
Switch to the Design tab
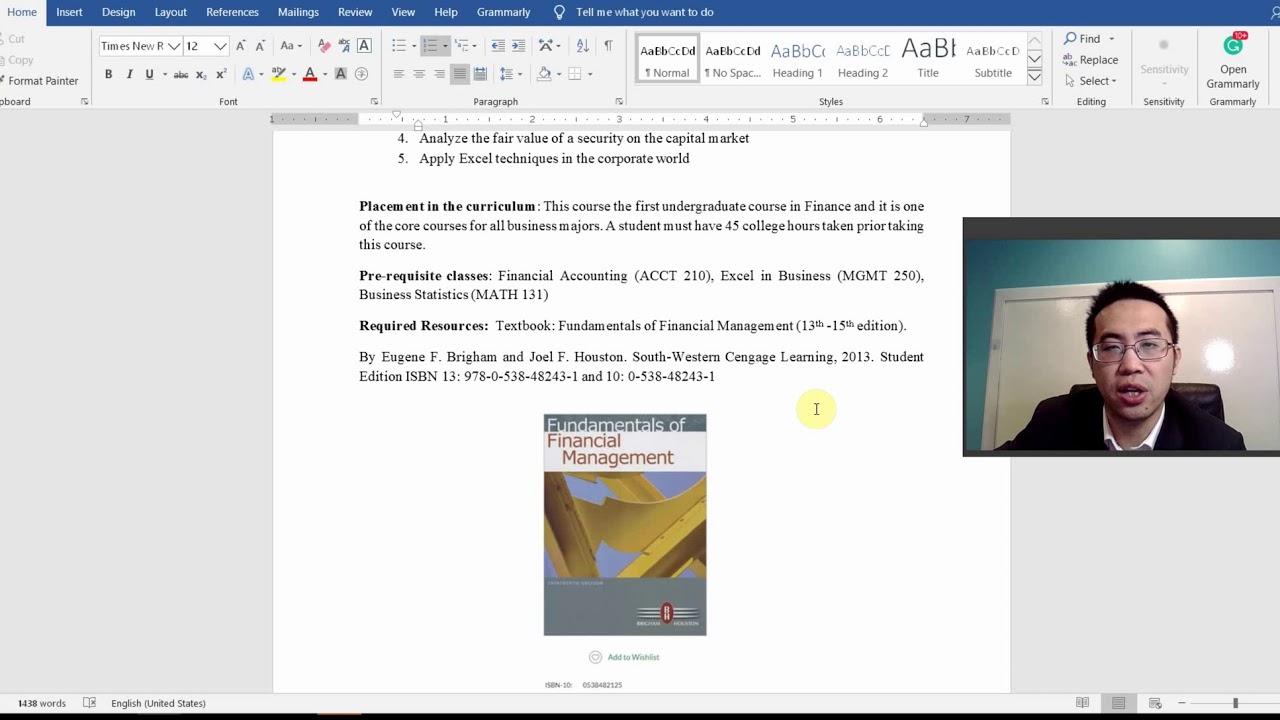[x=118, y=12]
